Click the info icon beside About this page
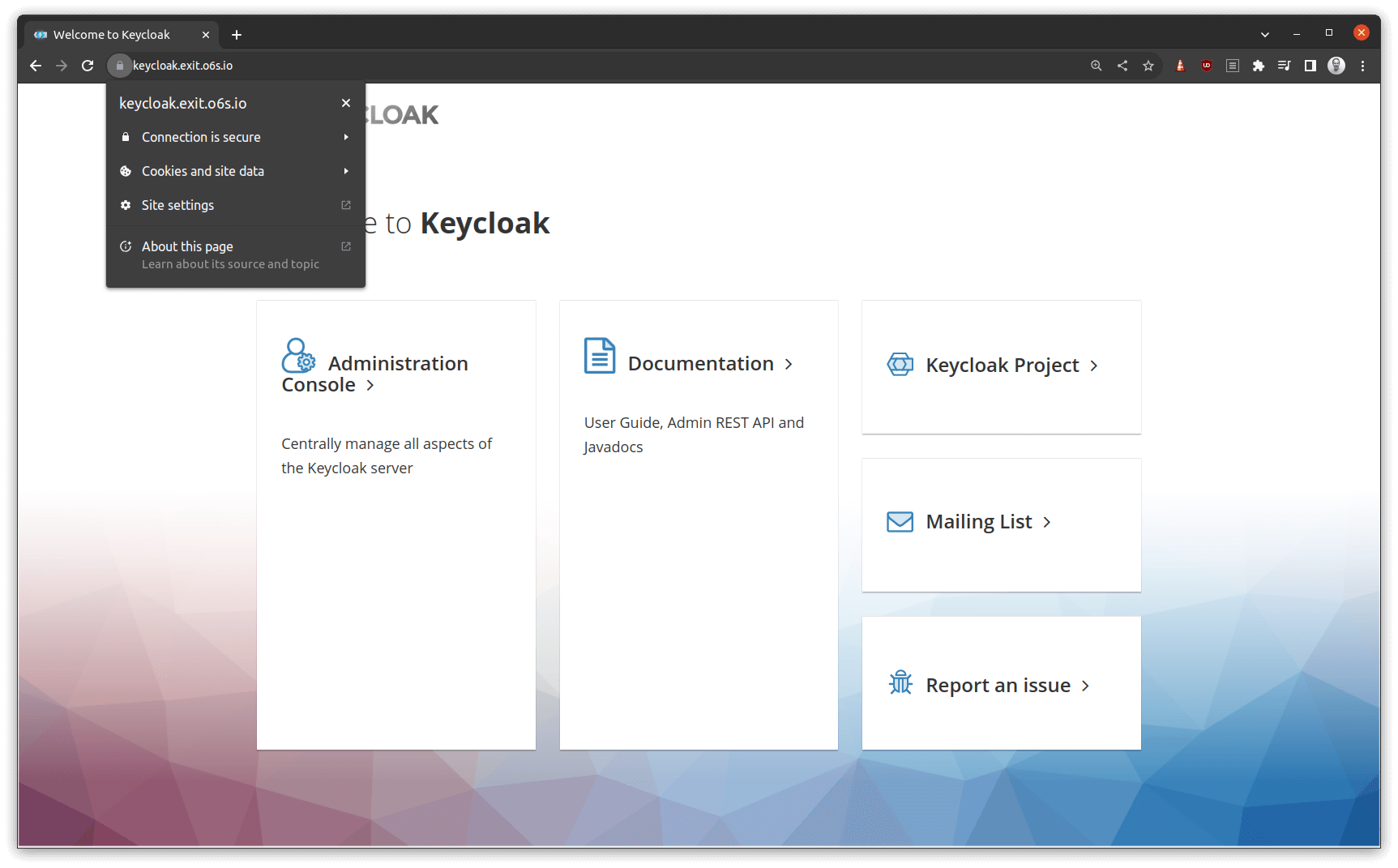Image resolution: width=1398 pixels, height=868 pixels. tap(126, 246)
